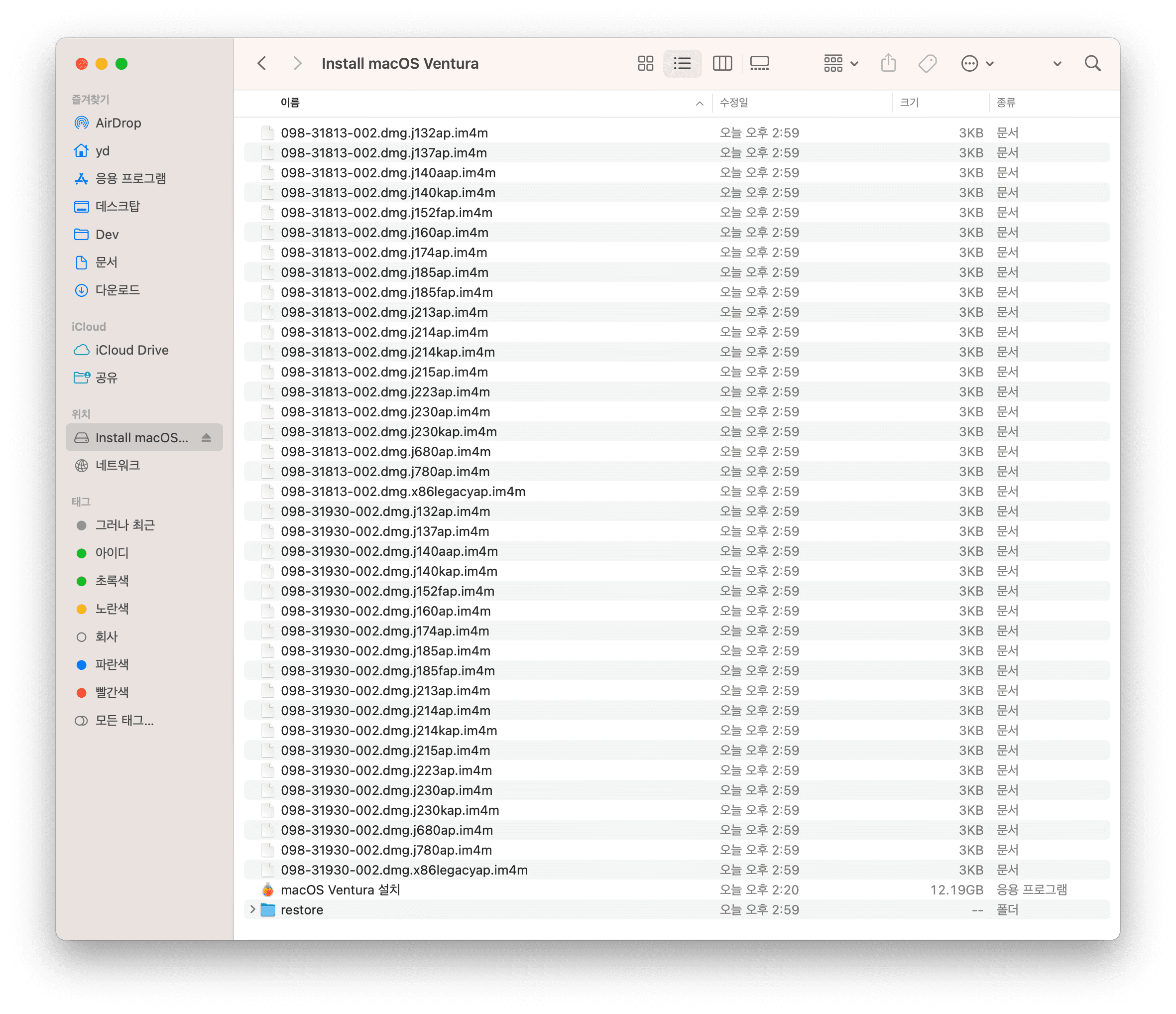Viewport: 1176px width, 1014px height.
Task: Select the macOS Ventura 설치 application
Action: [x=340, y=889]
